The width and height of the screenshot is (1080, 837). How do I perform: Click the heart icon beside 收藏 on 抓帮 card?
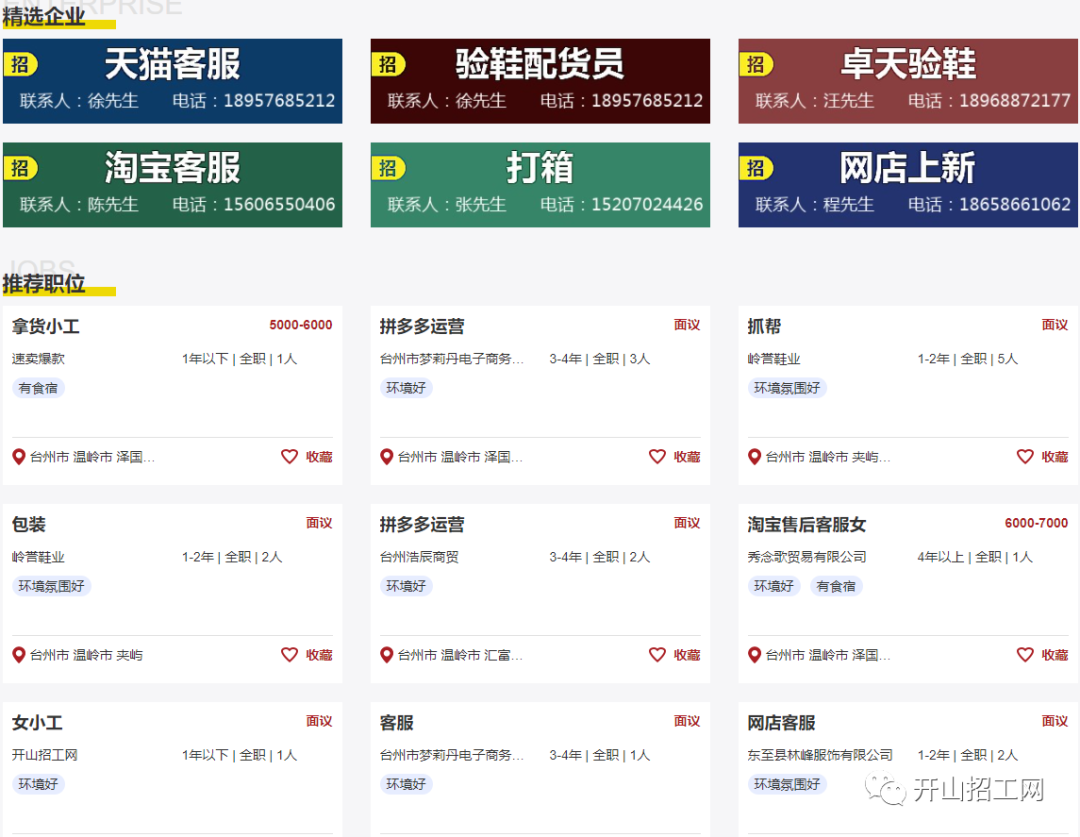tap(1025, 457)
